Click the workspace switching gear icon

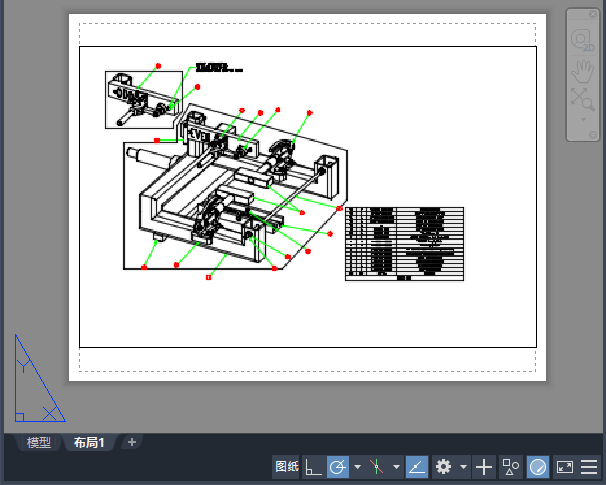[443, 467]
